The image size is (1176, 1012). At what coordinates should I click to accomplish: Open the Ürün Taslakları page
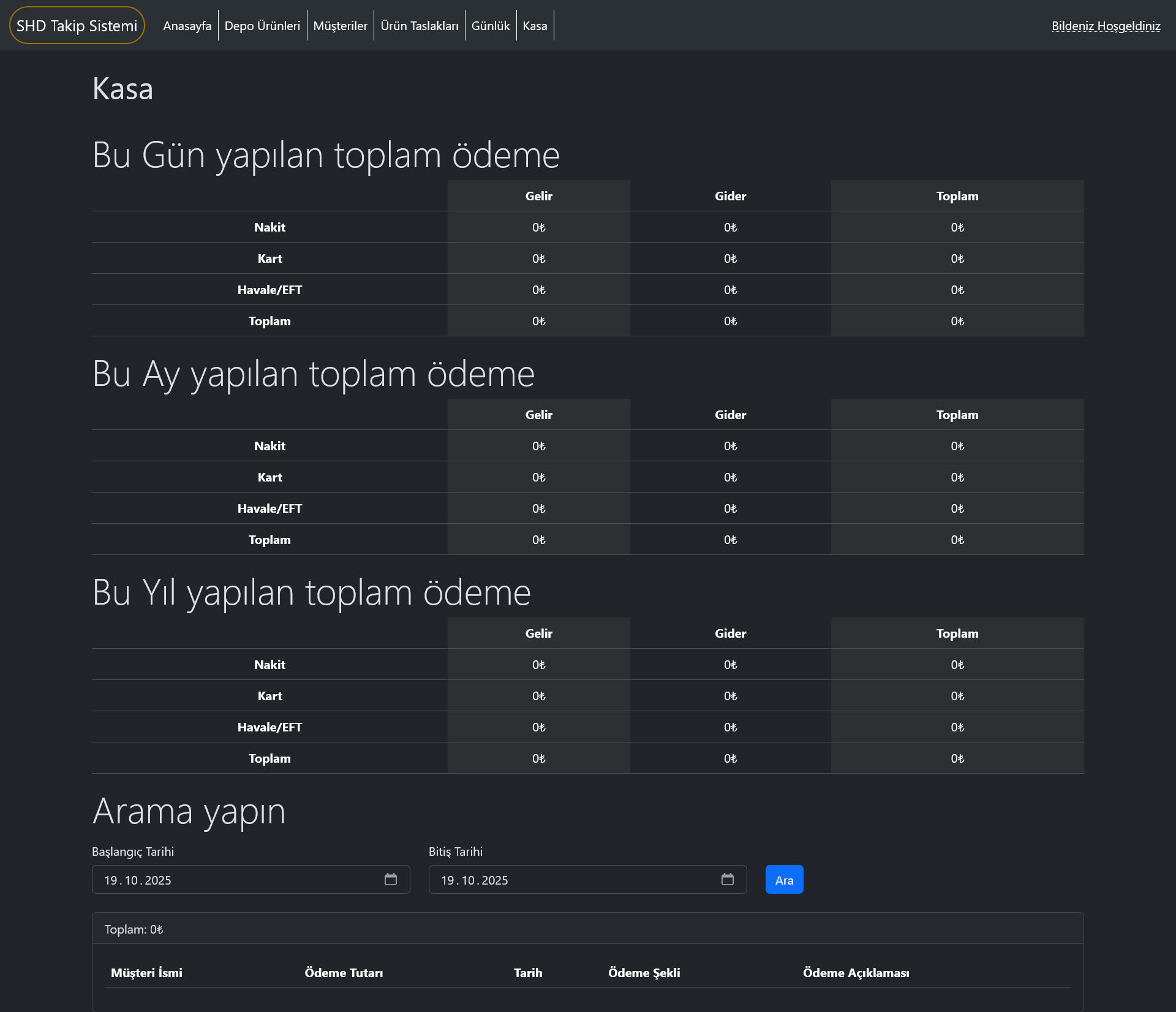tap(419, 25)
